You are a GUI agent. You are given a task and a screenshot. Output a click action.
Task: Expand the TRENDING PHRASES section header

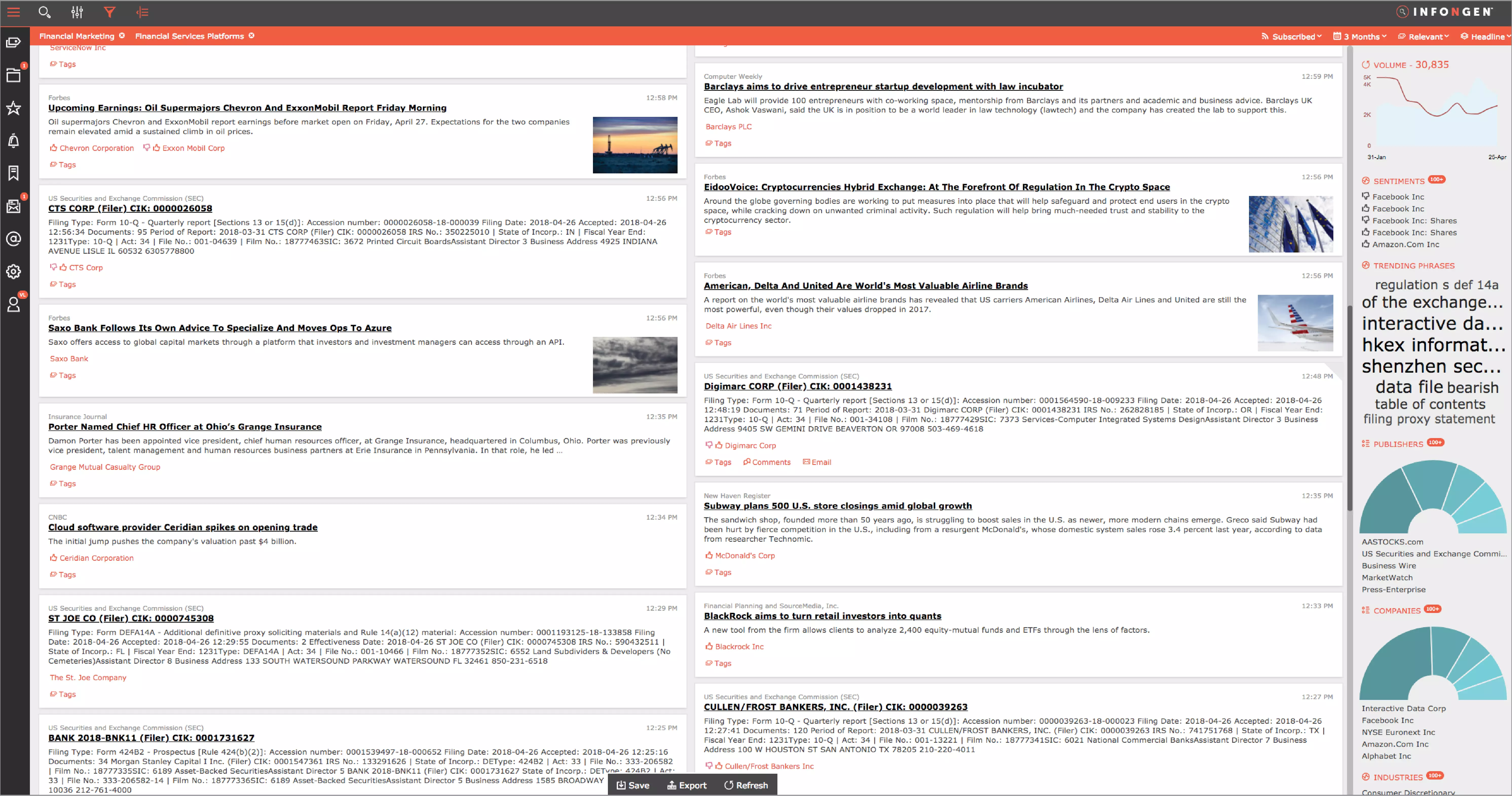pos(1408,266)
